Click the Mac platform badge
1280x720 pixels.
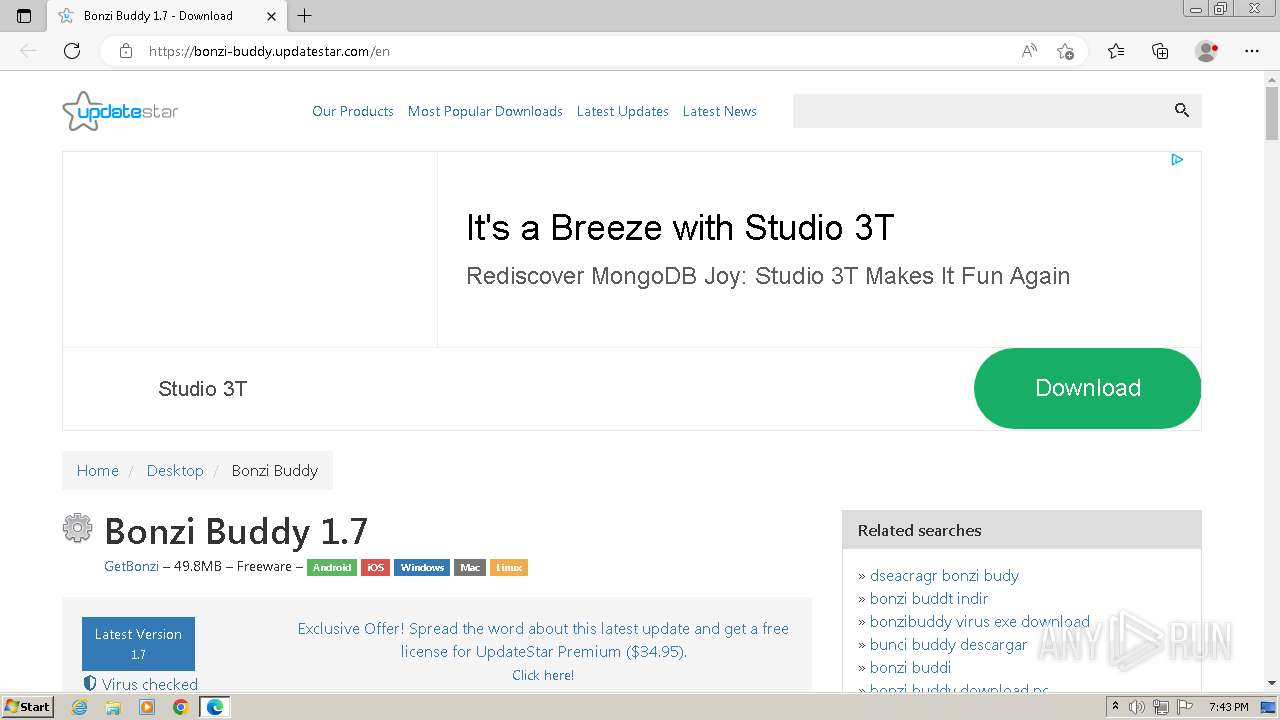click(x=470, y=567)
